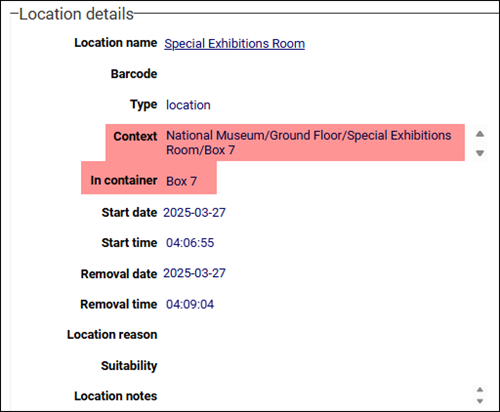The height and width of the screenshot is (412, 500).
Task: Click the Type value location
Action: [188, 105]
